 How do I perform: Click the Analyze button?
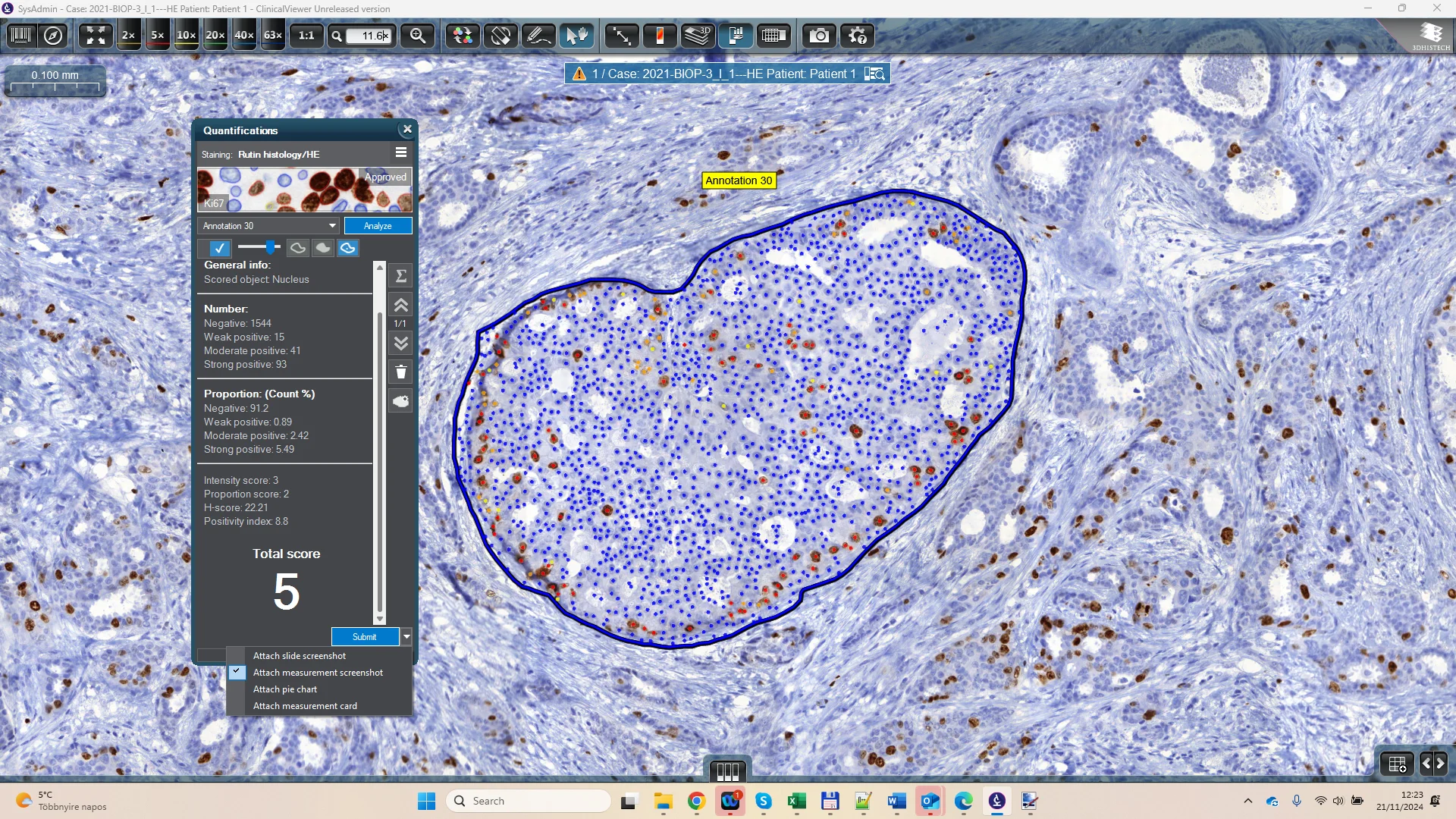(x=378, y=226)
